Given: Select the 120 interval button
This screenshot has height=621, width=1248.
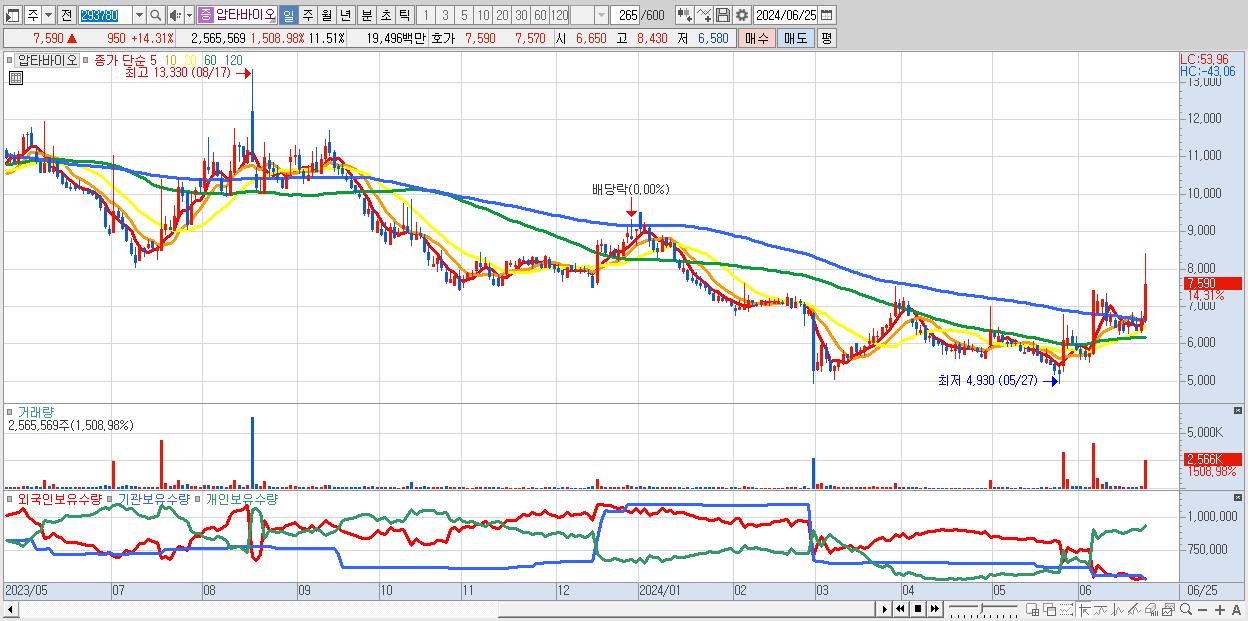Looking at the screenshot, I should point(560,15).
